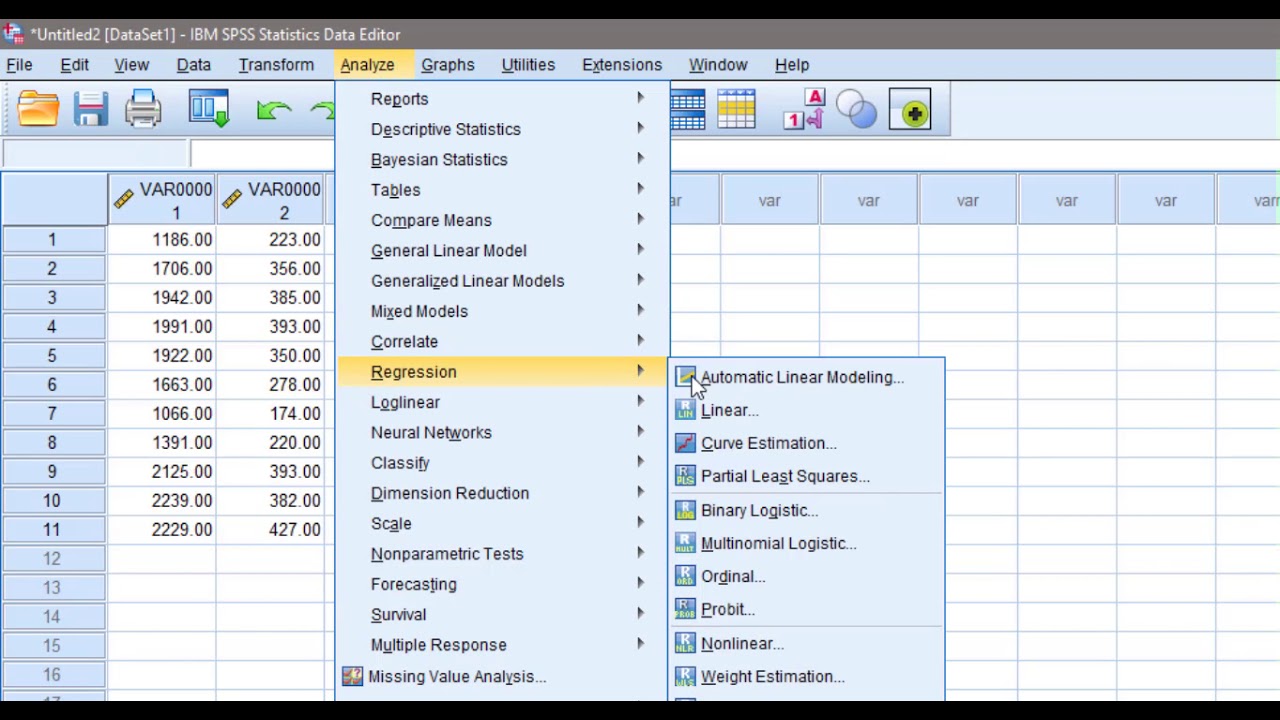Click the VAR00002 ruler scale icon

[x=231, y=200]
